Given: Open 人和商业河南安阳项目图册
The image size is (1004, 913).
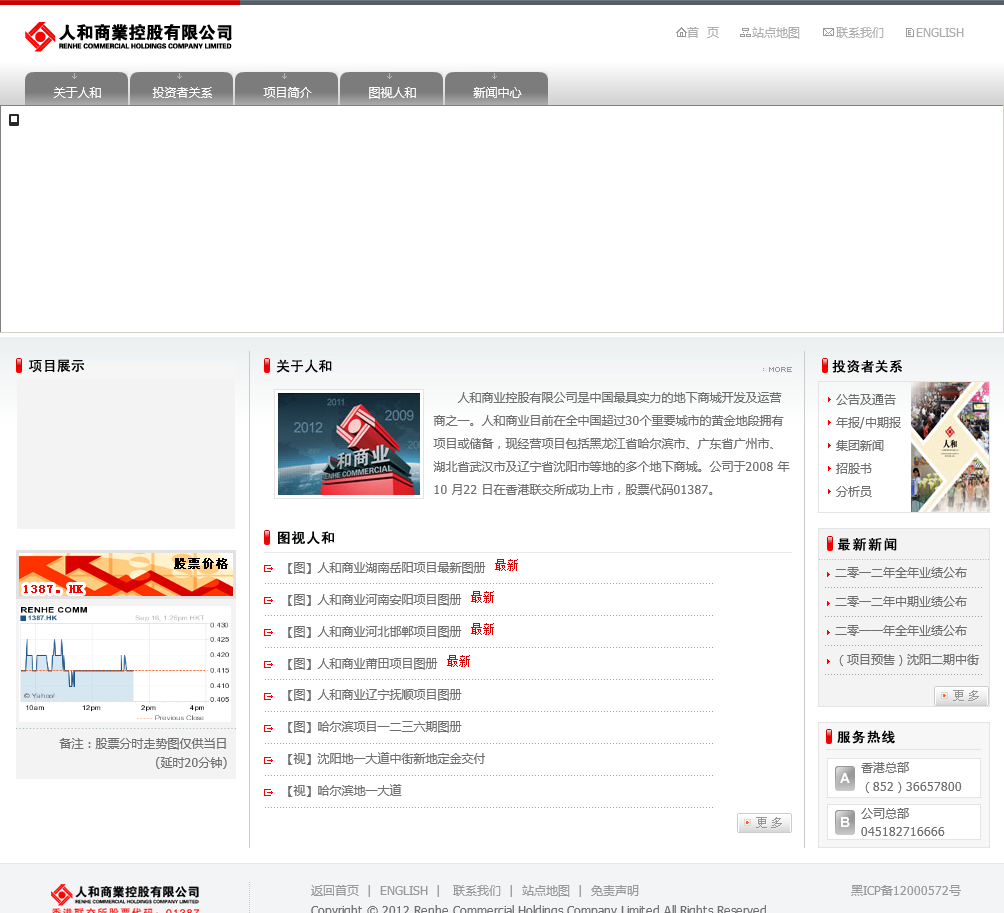Looking at the screenshot, I should click(x=373, y=600).
